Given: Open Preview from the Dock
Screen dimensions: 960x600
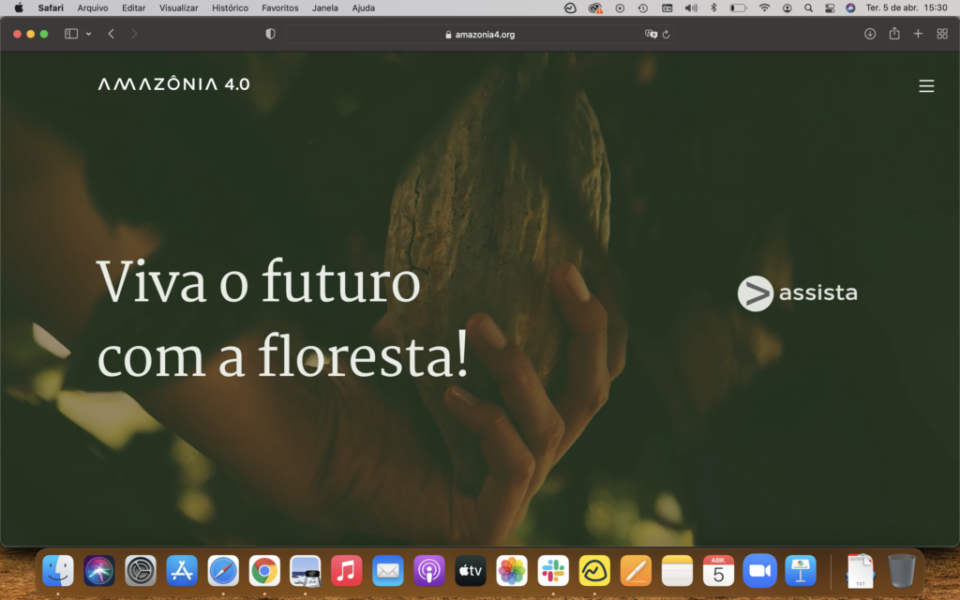Looking at the screenshot, I should tap(306, 571).
